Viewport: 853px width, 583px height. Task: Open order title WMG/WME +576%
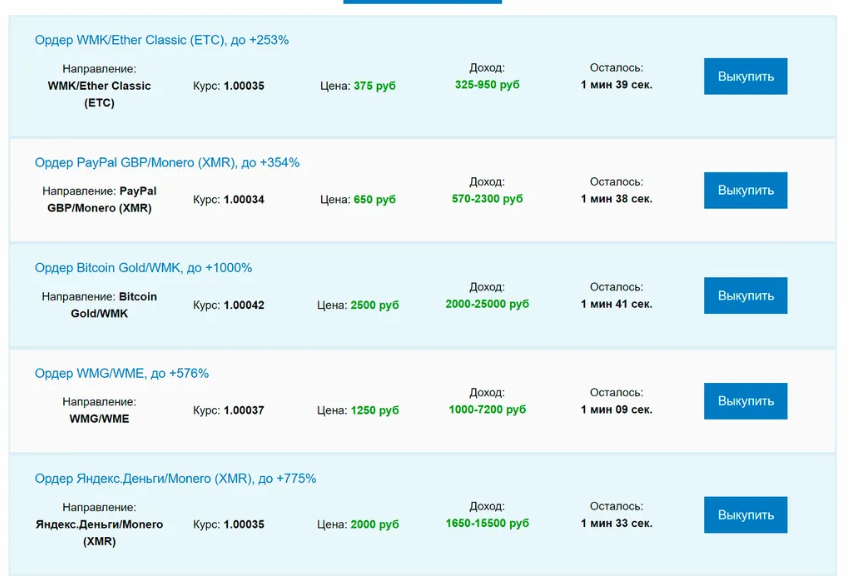122,373
